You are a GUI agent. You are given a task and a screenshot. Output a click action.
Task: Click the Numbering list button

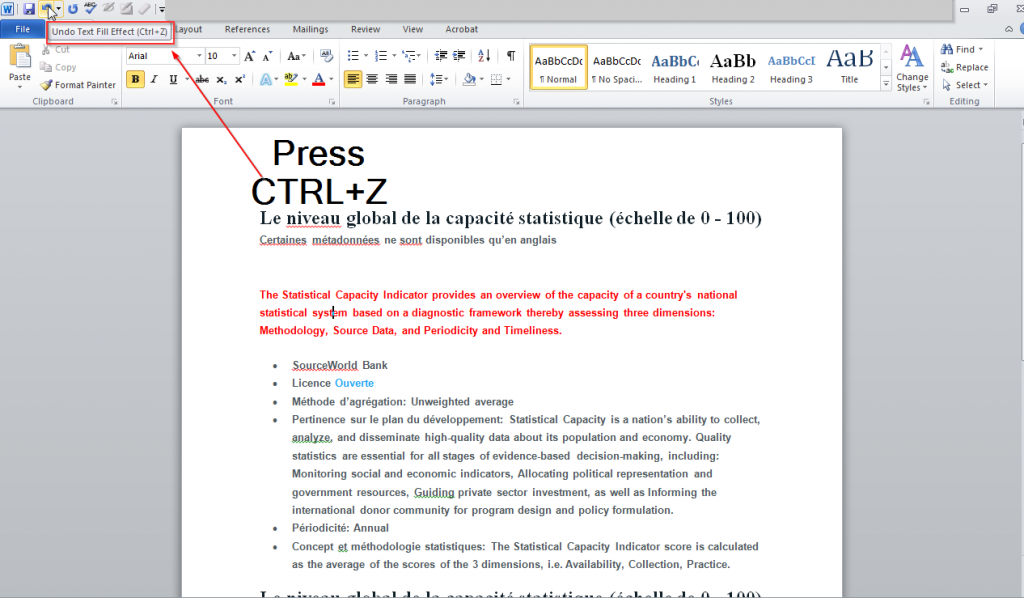click(x=381, y=56)
